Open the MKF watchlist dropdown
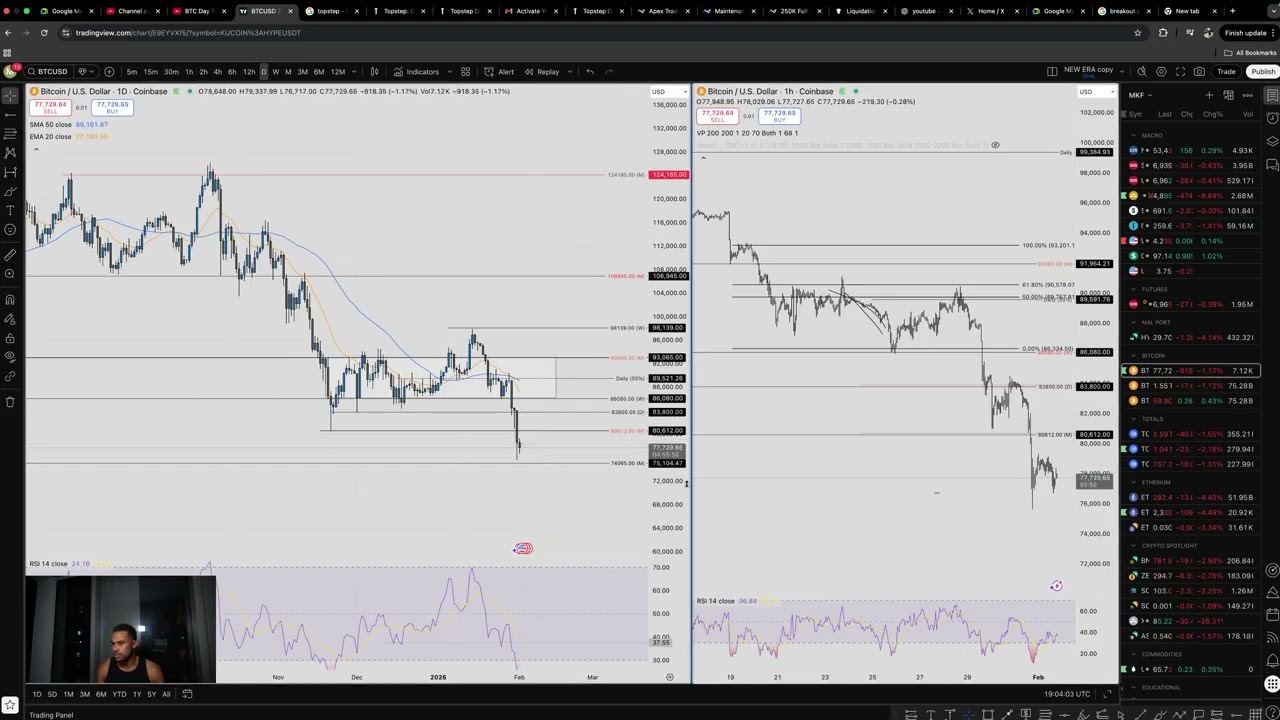Viewport: 1280px width, 720px height. point(1140,95)
